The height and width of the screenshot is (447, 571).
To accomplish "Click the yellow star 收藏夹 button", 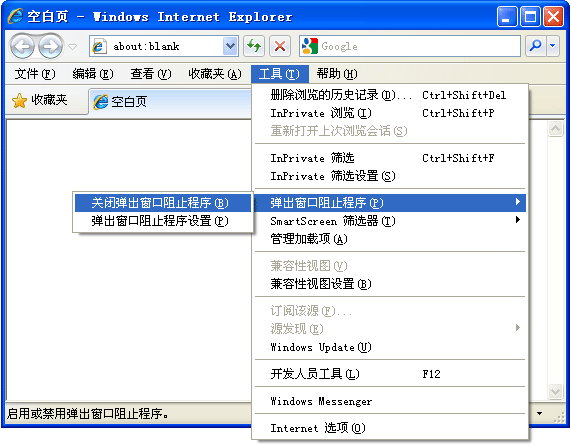I will click(40, 100).
